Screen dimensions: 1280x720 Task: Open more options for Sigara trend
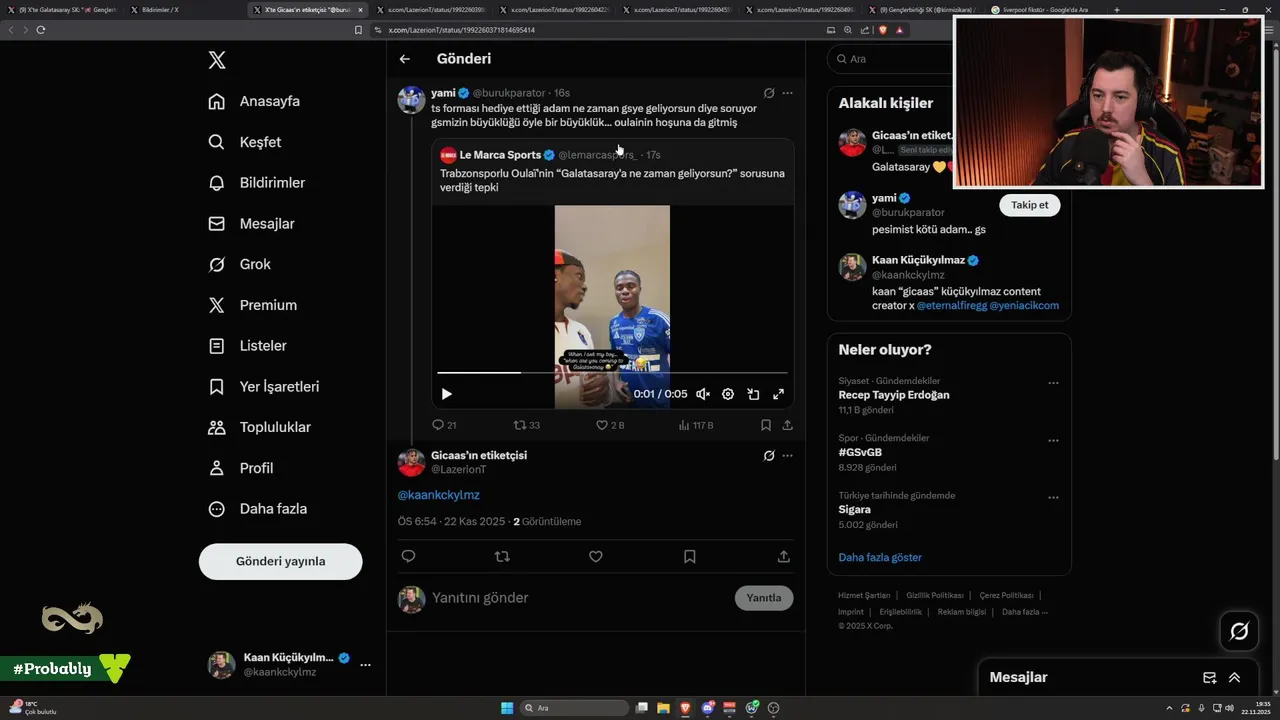coord(1053,497)
